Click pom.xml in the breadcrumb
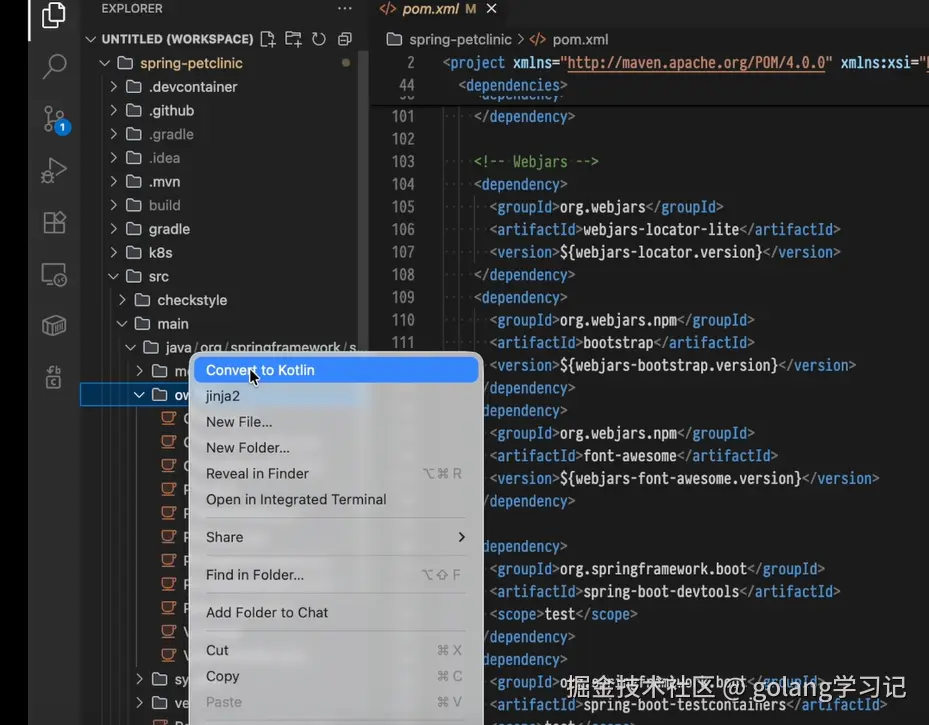Screen dimensions: 929x725 point(579,40)
